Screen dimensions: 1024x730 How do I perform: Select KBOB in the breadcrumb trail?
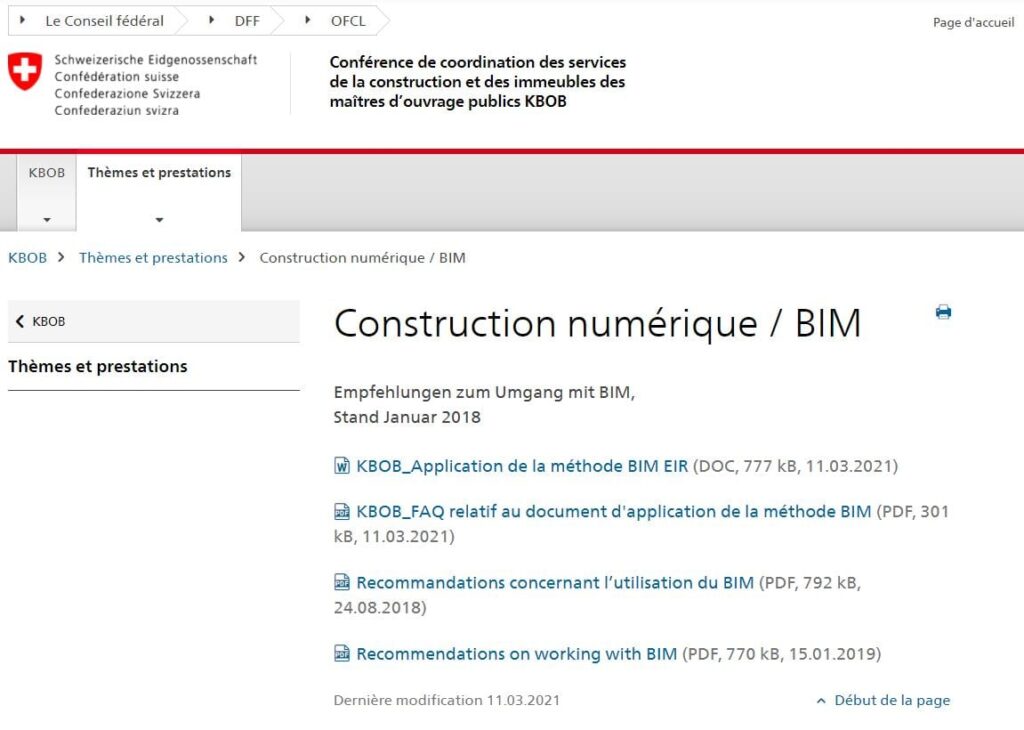[27, 258]
